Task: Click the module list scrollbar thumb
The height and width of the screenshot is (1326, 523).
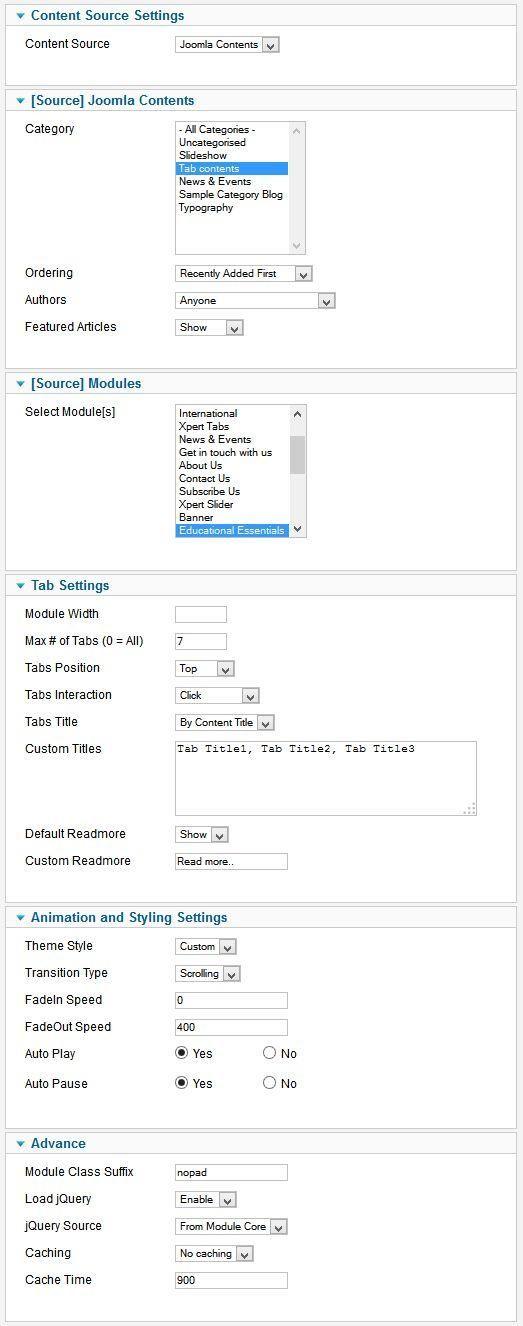Action: pos(297,455)
